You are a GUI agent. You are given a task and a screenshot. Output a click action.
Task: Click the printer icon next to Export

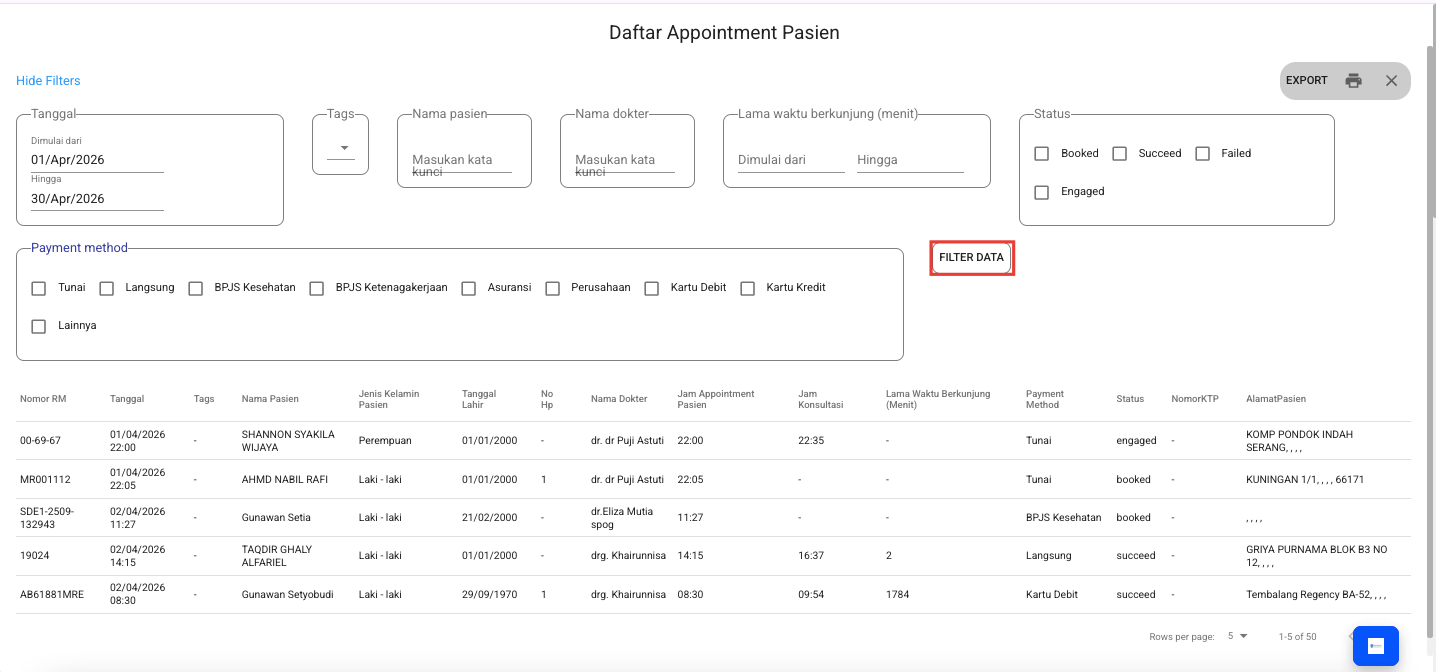click(x=1353, y=81)
